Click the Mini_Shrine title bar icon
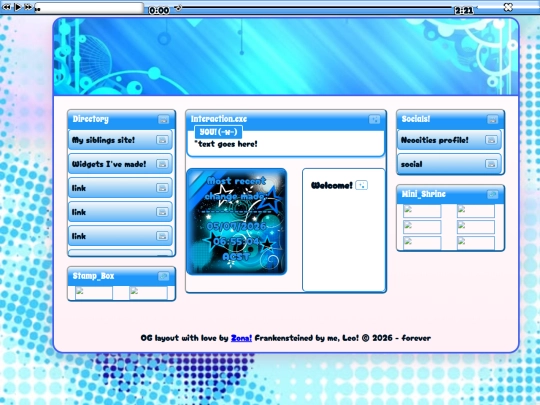The width and height of the screenshot is (540, 405). (493, 195)
